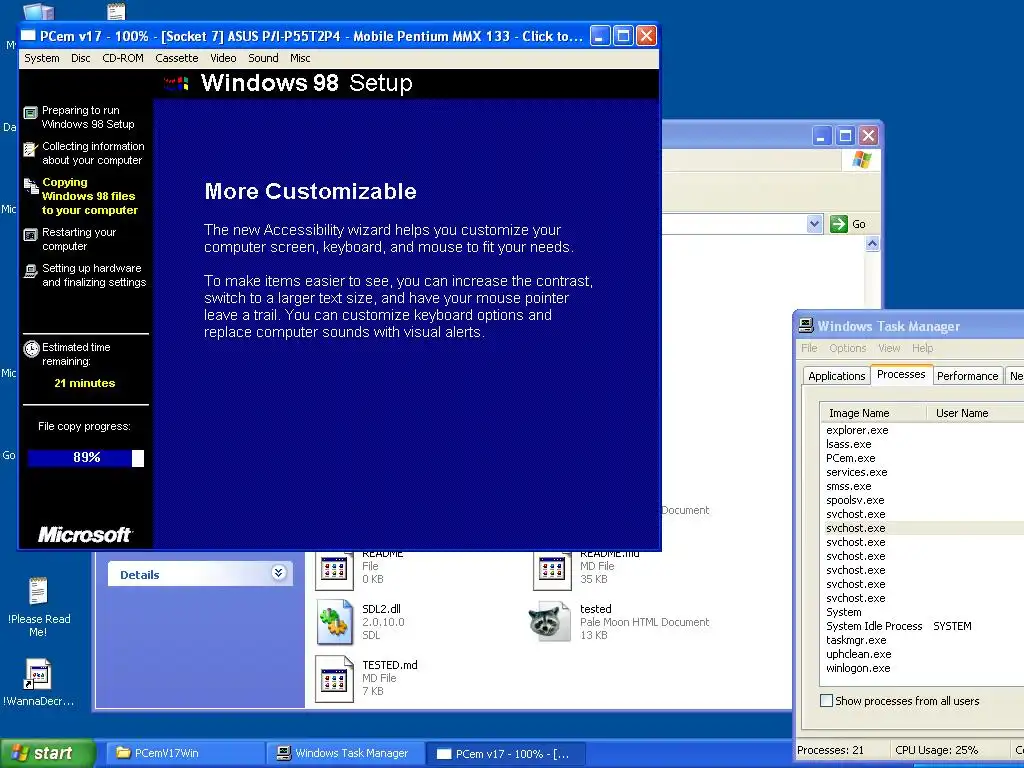
Task: Click the Windows 98 Setup flag logo
Action: (x=176, y=83)
